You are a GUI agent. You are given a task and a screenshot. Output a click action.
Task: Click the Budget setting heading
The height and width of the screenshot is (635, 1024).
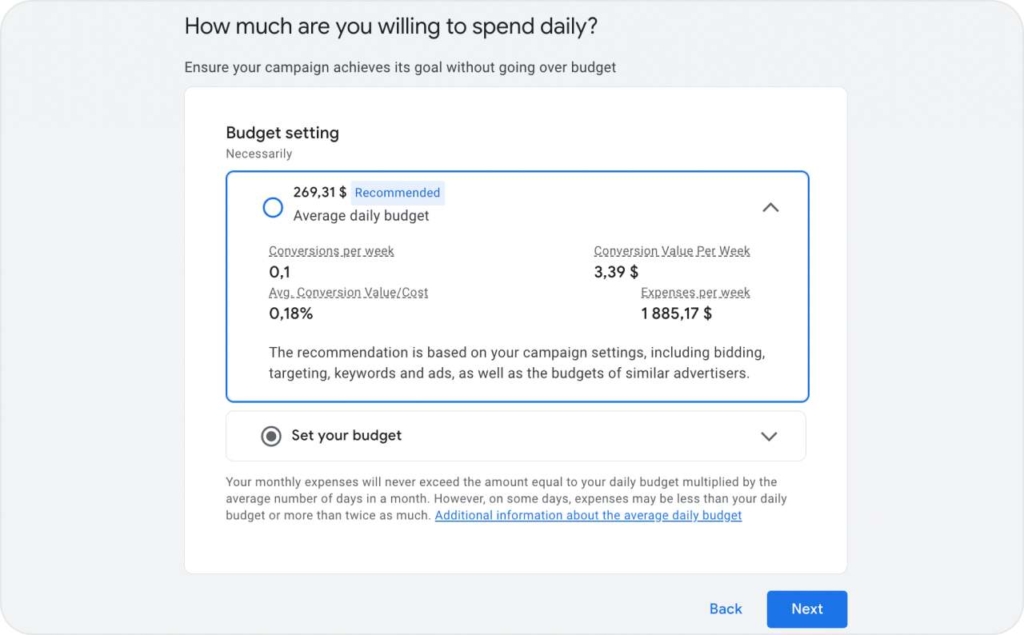coord(282,132)
